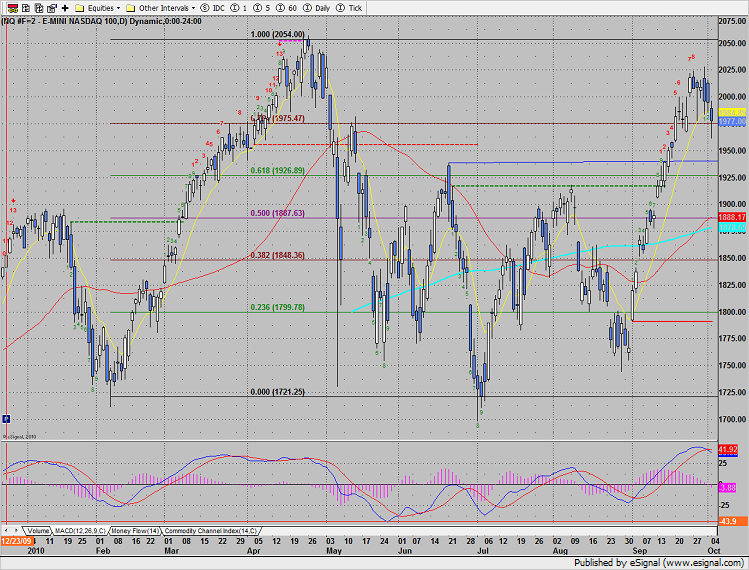Open the Commodity Channel Index(14,C) tab

pos(211,531)
